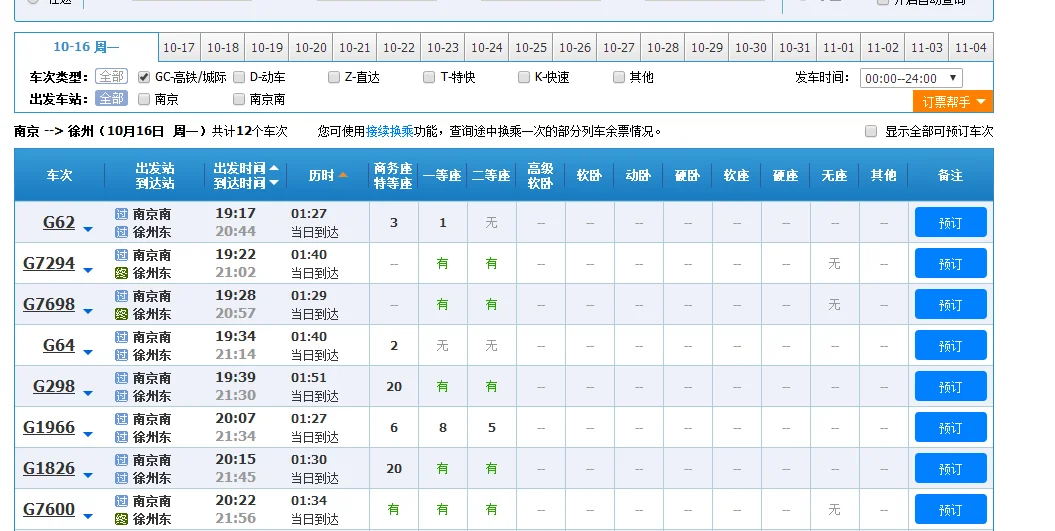Switch to the 10-20 date tab
This screenshot has width=1055, height=531.
(311, 48)
